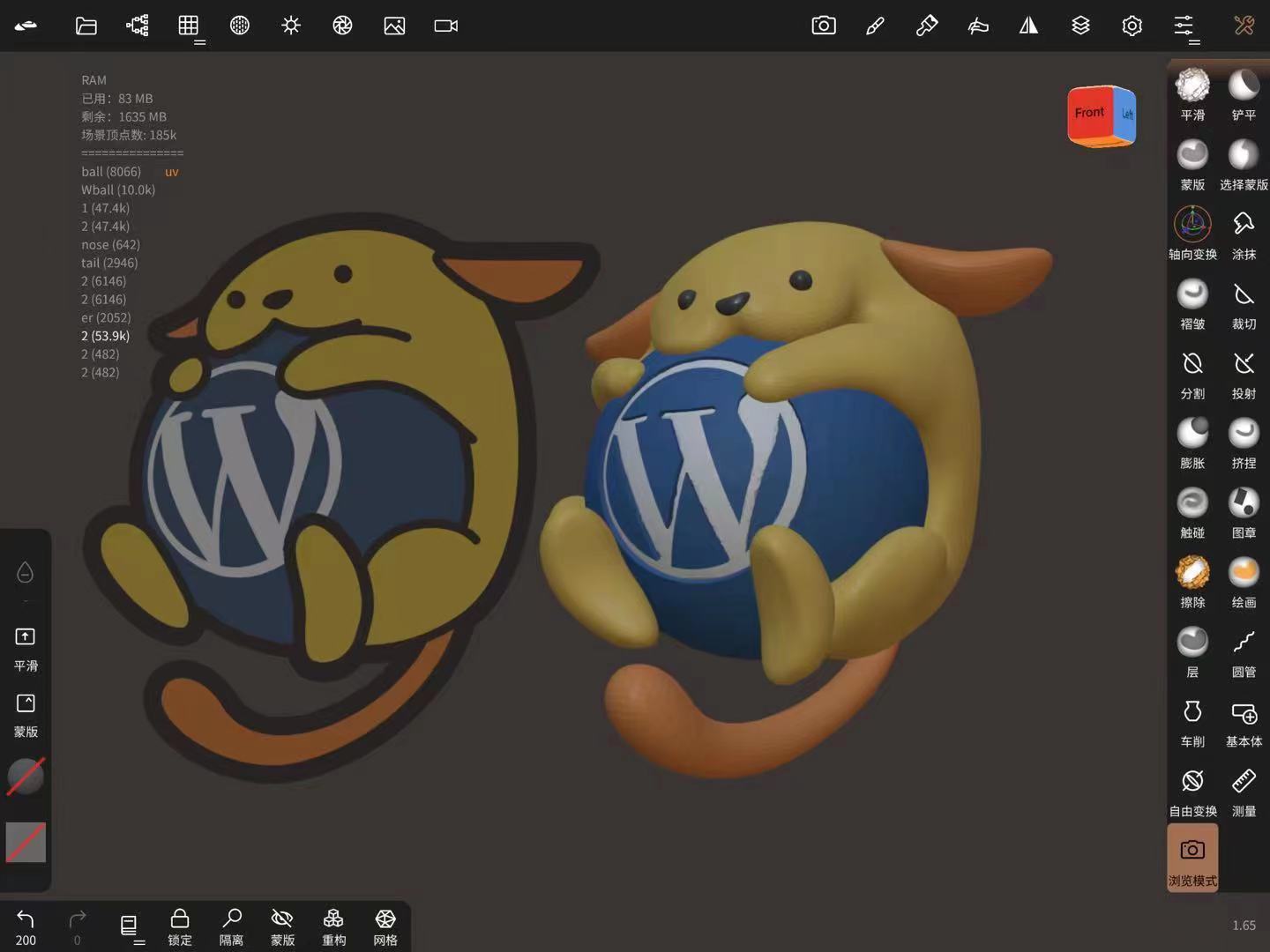Open the files folder menu
This screenshot has width=1270, height=952.
coord(86,26)
